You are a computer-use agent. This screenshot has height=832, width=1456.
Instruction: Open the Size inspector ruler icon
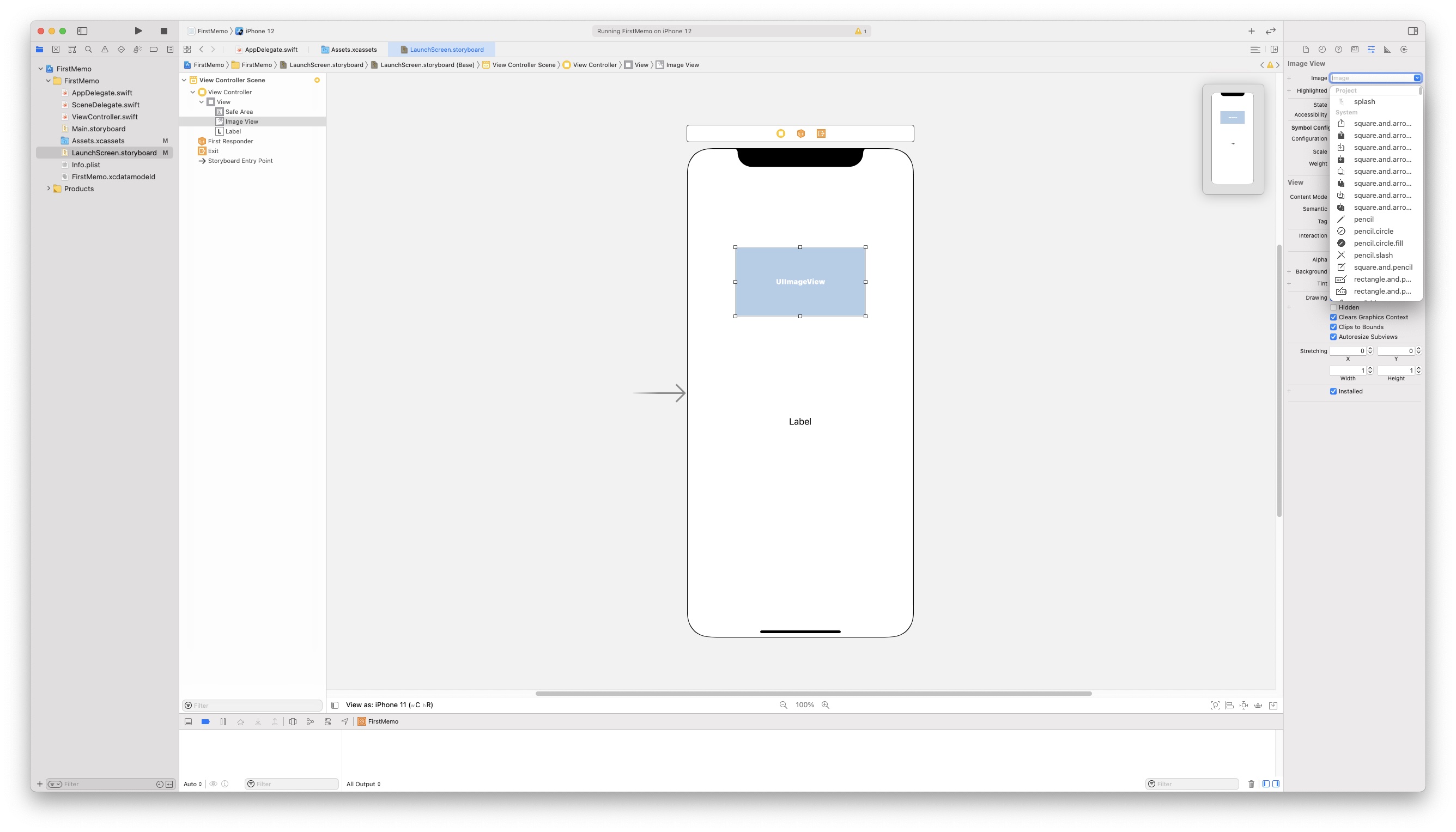tap(1387, 50)
